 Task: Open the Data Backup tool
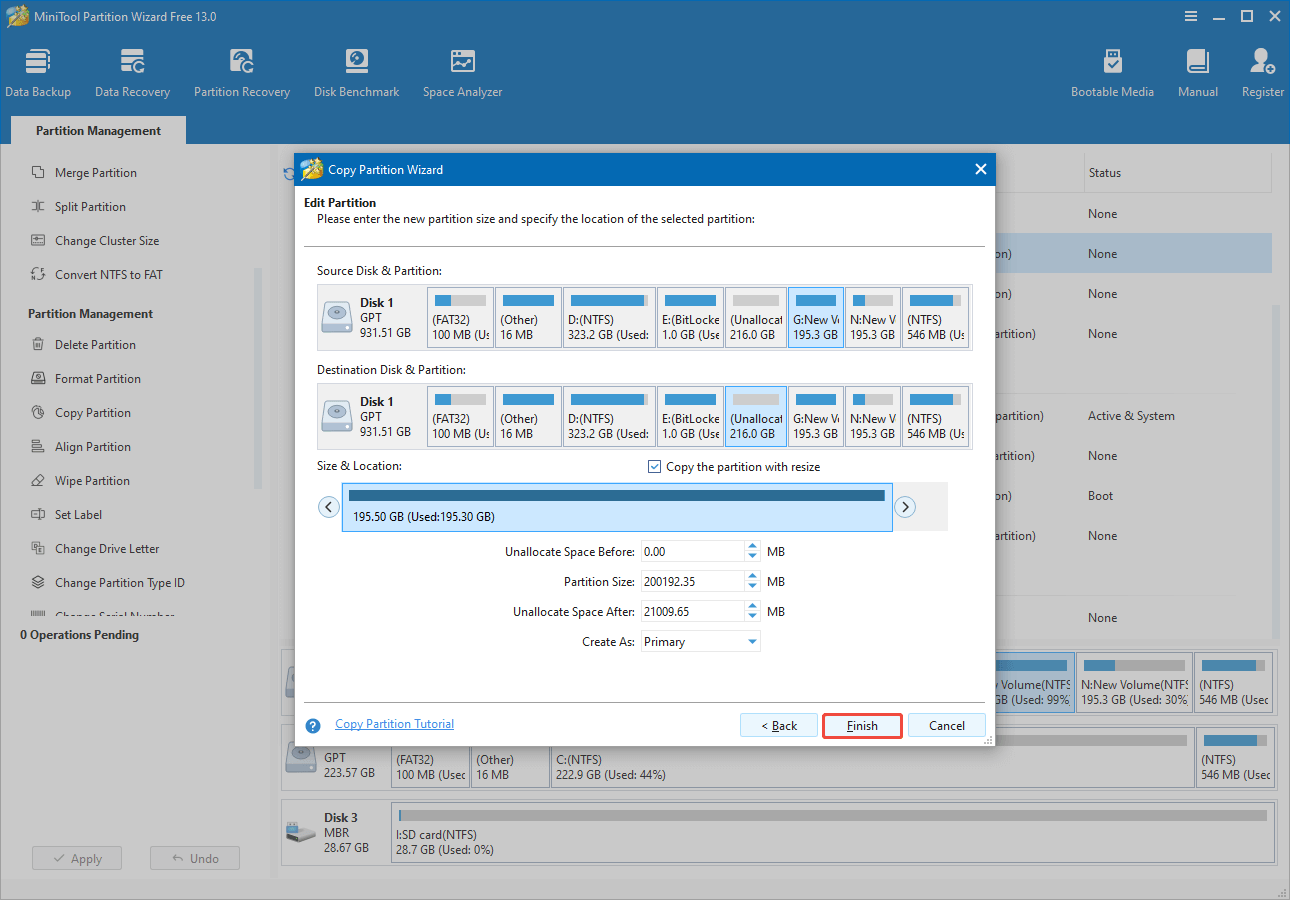(x=38, y=74)
